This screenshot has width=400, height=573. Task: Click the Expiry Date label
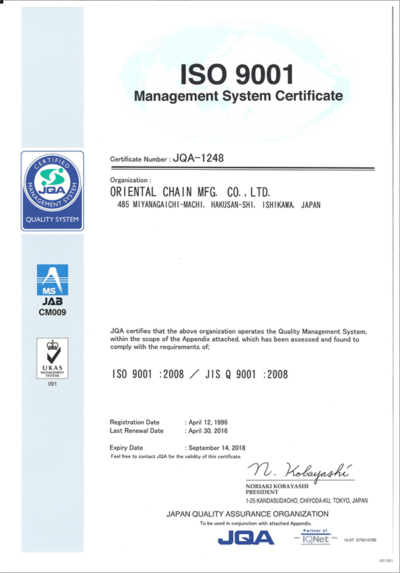click(126, 448)
